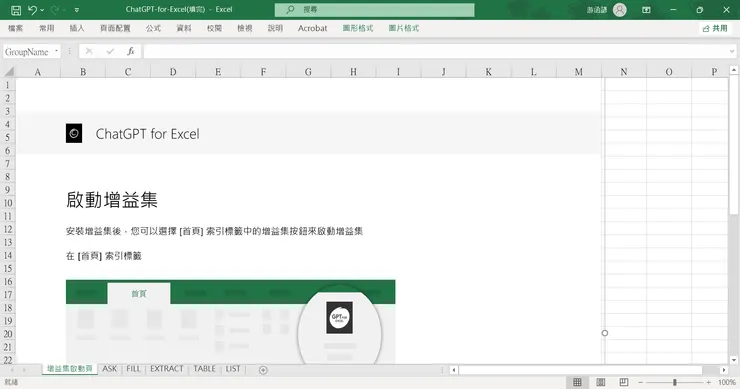The image size is (740, 389).
Task: Click the zoom out minus button
Action: pyautogui.click(x=640, y=382)
